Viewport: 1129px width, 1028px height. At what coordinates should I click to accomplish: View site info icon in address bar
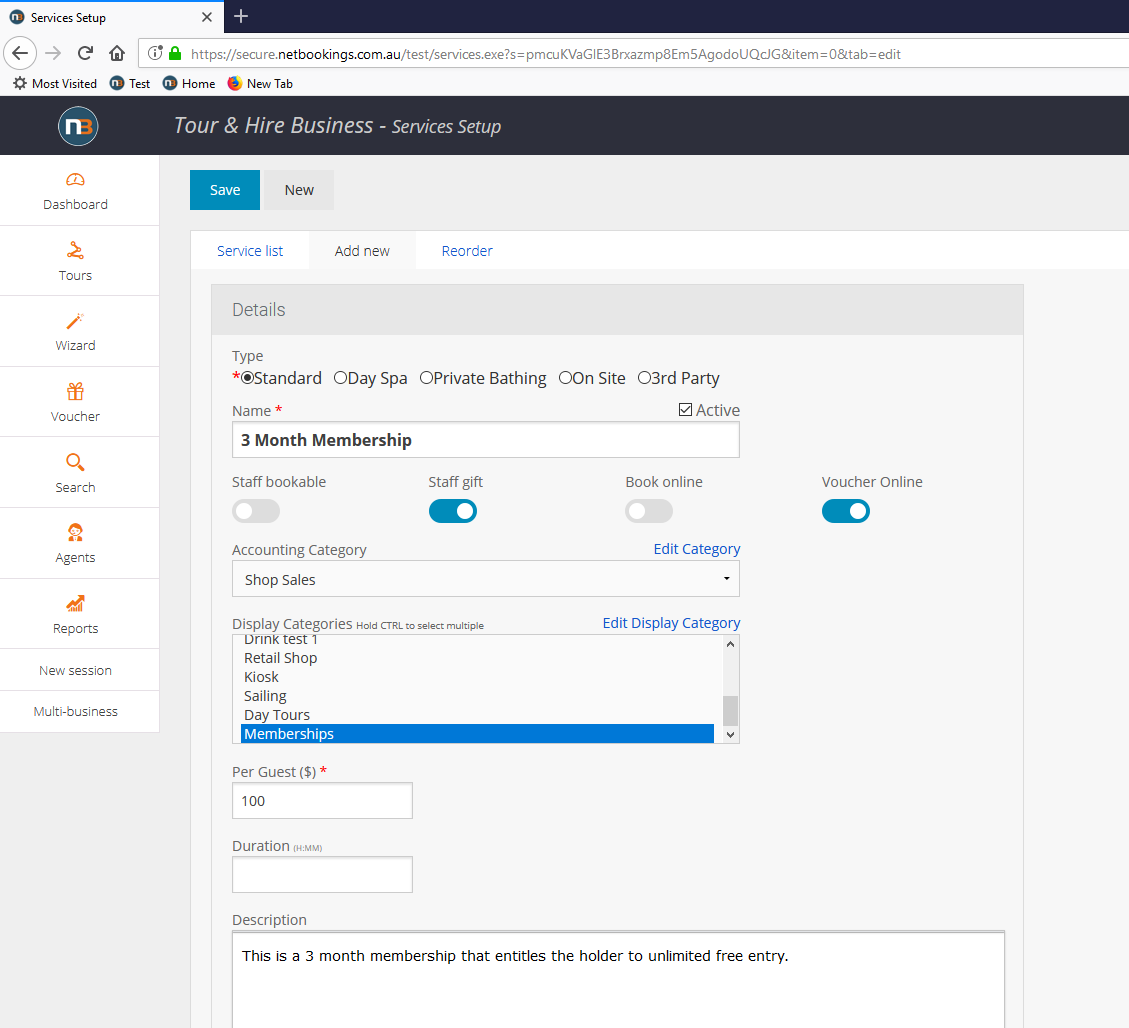point(155,53)
